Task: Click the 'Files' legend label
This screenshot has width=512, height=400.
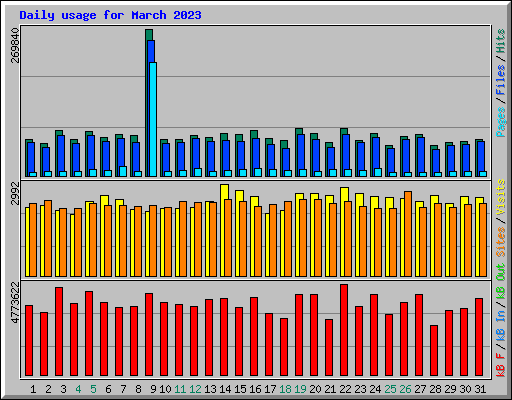Action: click(x=501, y=80)
